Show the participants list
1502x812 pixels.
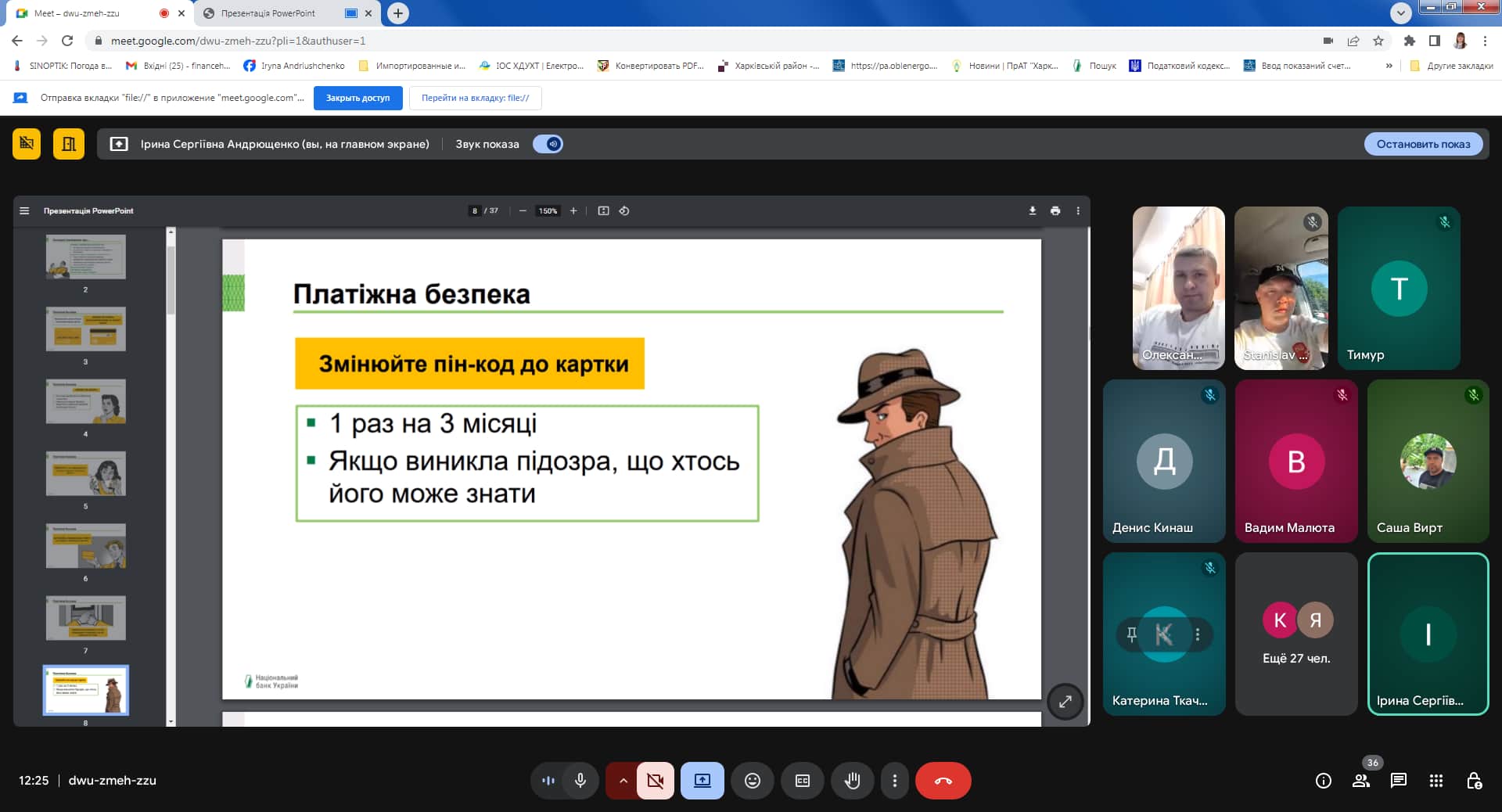1361,781
